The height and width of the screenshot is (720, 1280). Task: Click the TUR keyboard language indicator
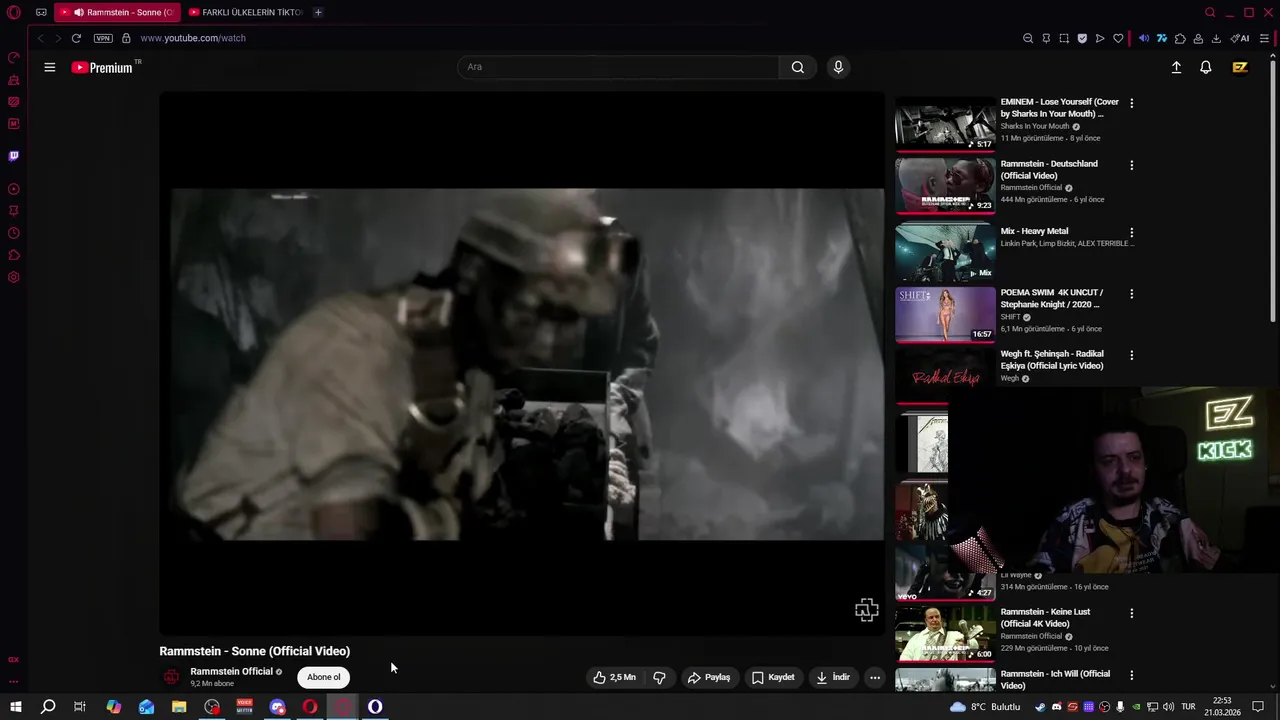[1189, 707]
